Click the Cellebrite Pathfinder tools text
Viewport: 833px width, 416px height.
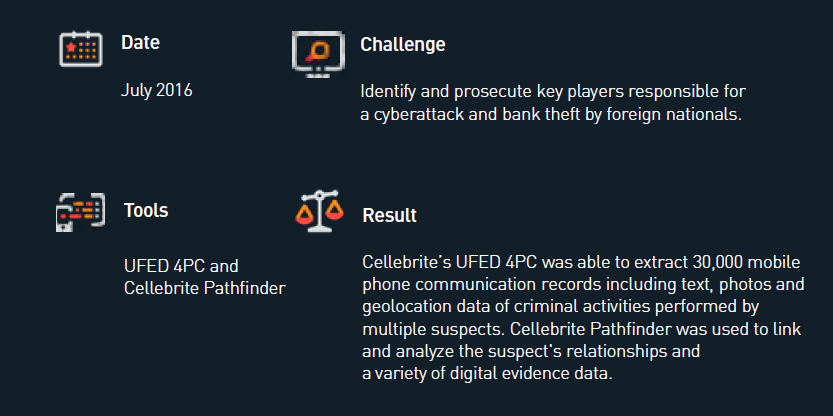205,288
